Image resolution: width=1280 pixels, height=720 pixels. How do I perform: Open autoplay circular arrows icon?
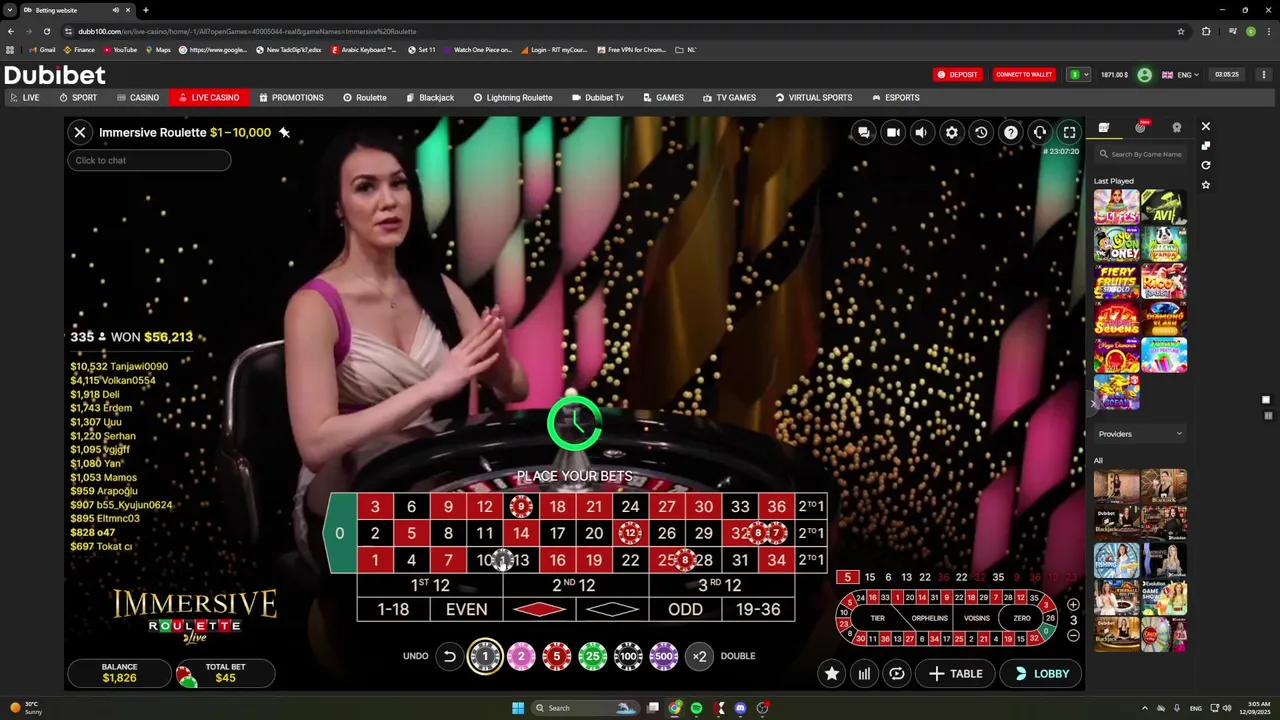point(897,674)
